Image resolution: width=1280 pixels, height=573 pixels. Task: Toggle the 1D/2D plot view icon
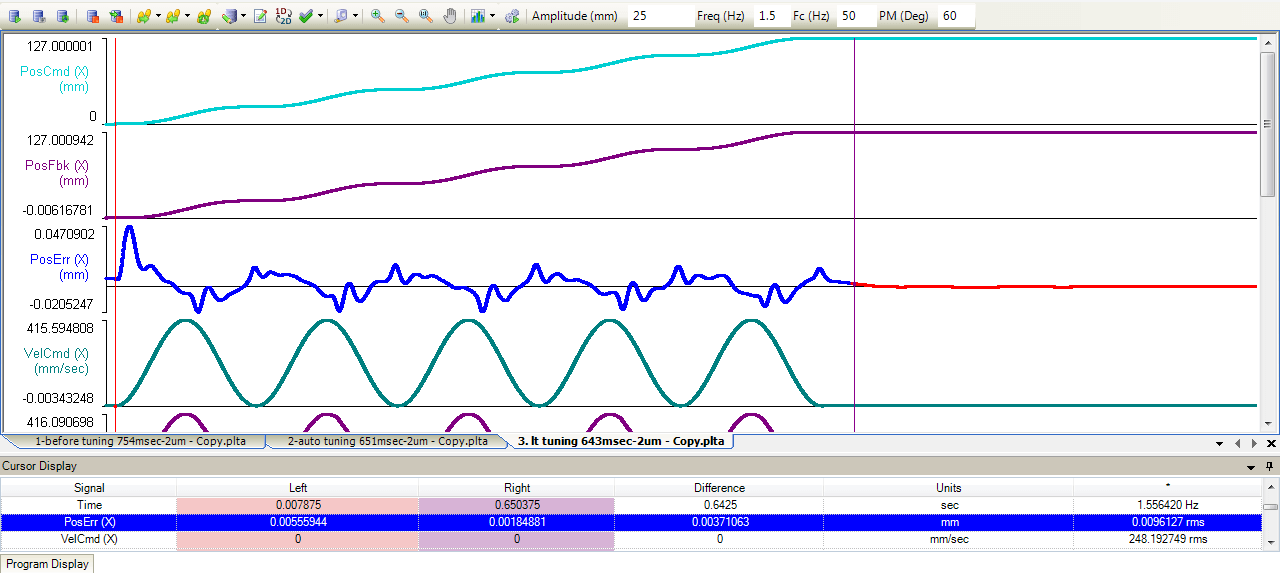pyautogui.click(x=283, y=16)
